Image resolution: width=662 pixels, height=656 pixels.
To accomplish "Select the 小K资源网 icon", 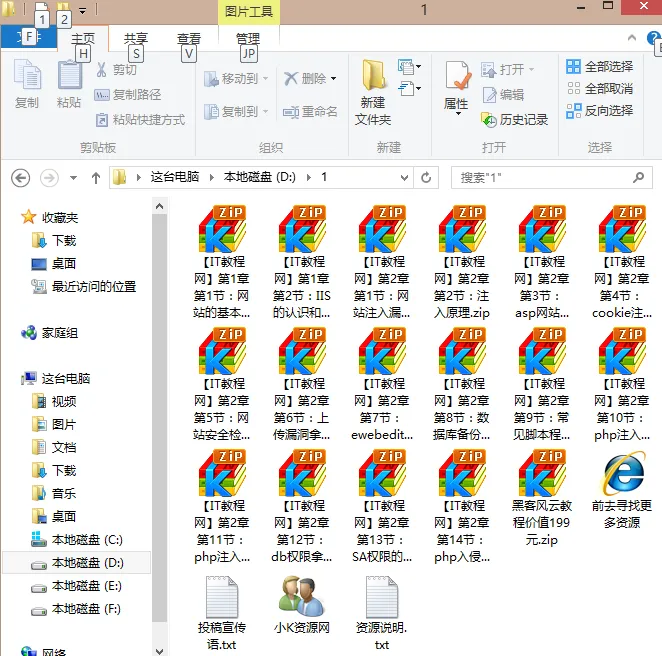I will coord(300,600).
